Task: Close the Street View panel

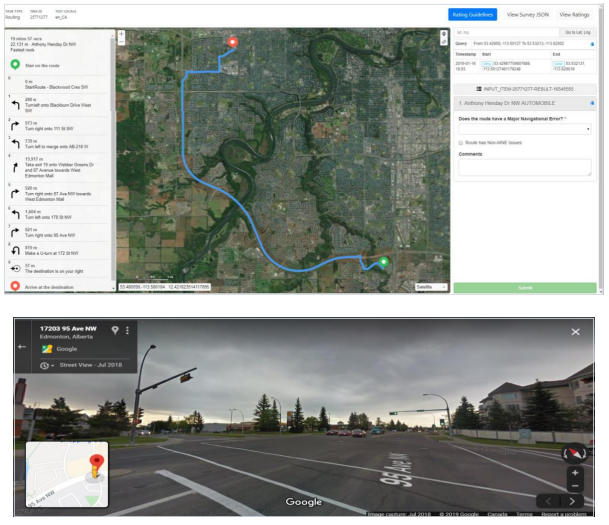Action: coord(576,332)
